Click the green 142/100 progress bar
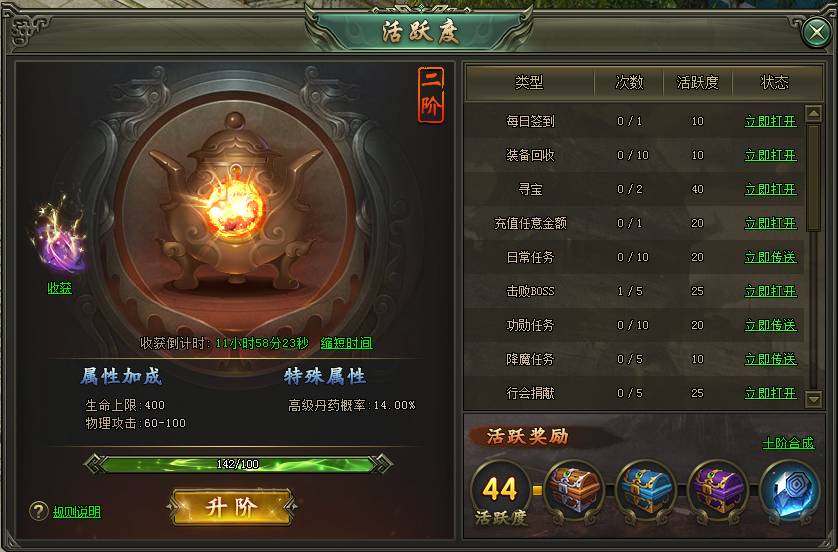The width and height of the screenshot is (838, 552). (238, 464)
